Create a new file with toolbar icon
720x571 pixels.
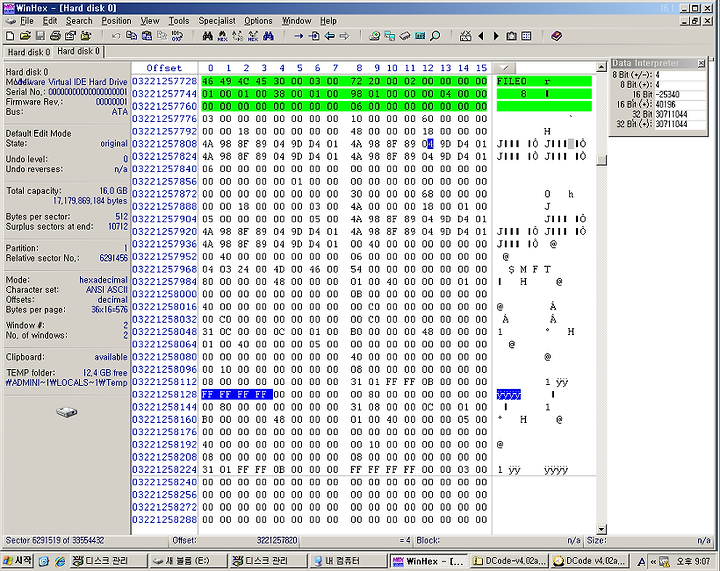tap(10, 36)
